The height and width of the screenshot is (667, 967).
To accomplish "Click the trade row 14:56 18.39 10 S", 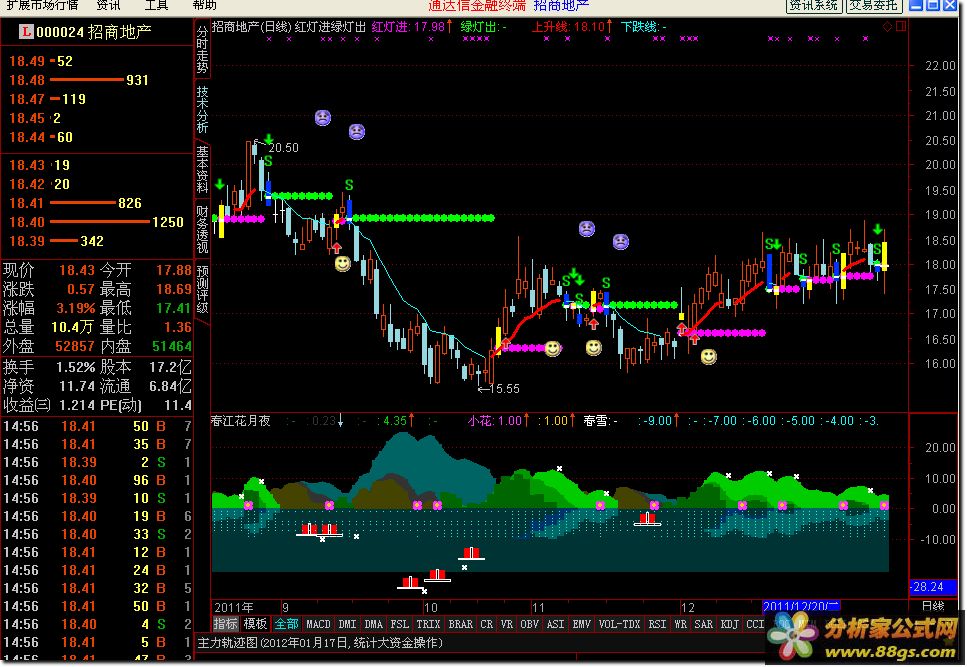I will [x=97, y=497].
